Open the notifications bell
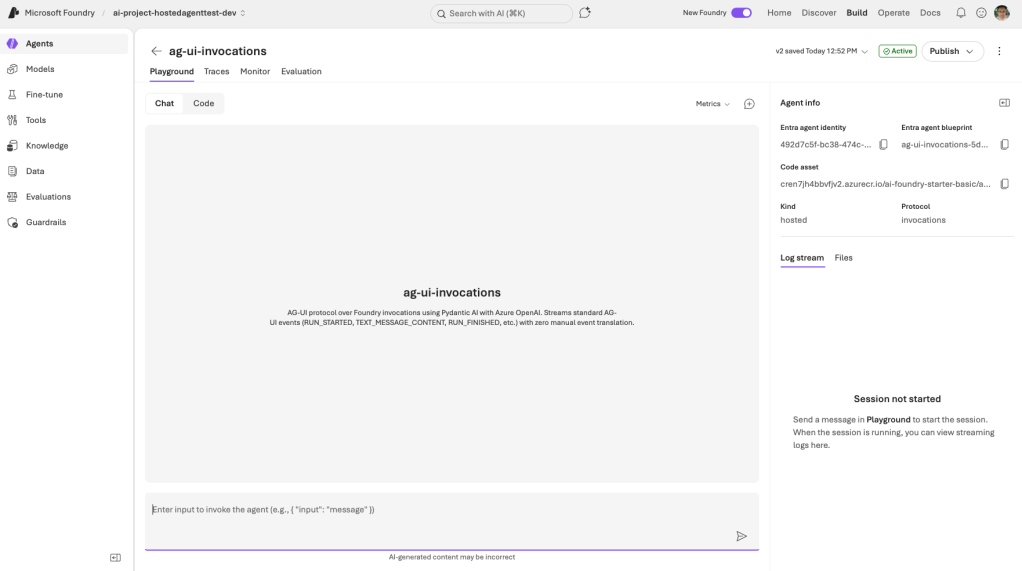 961,13
